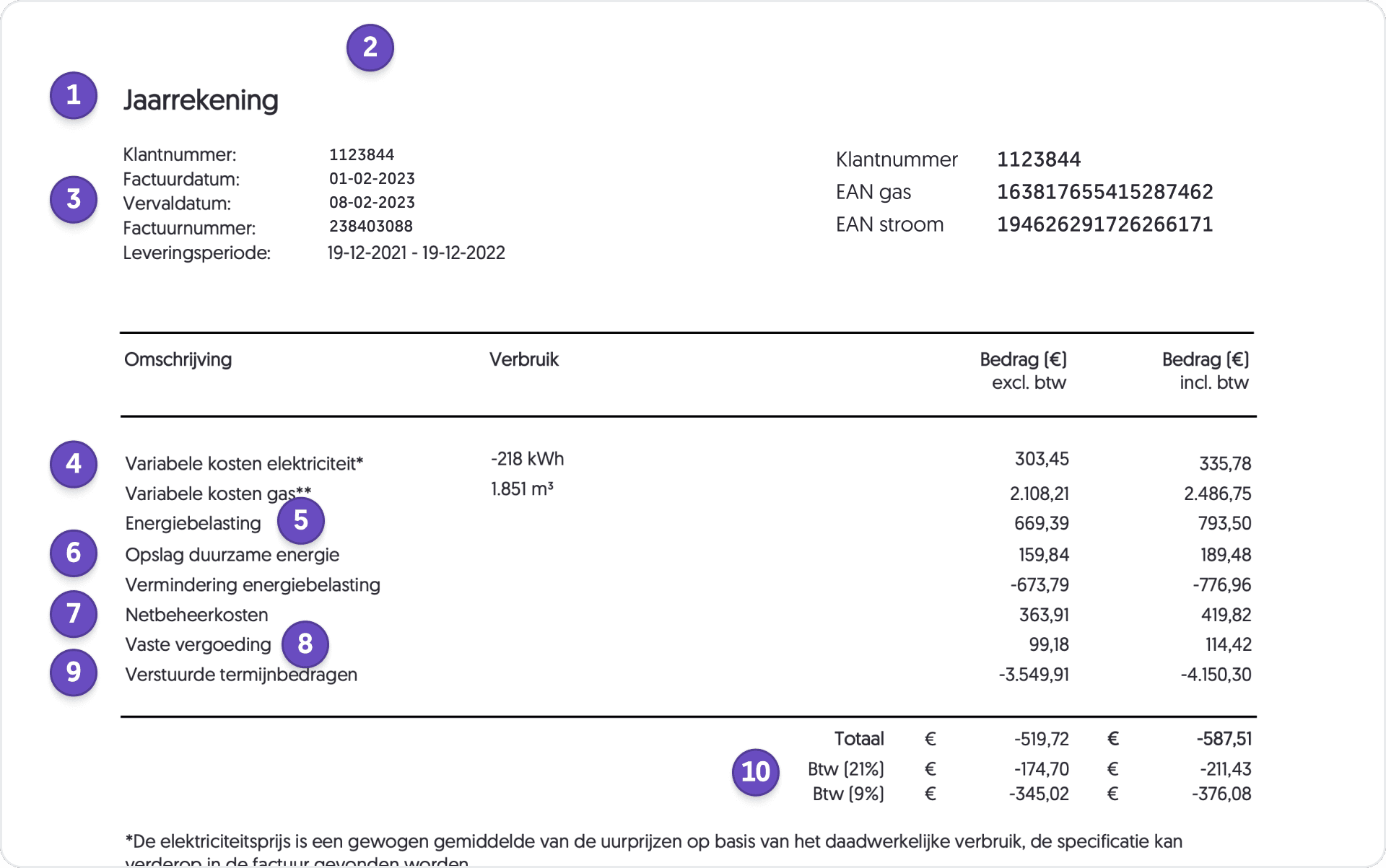Click the EAN stroom number

point(1104,224)
